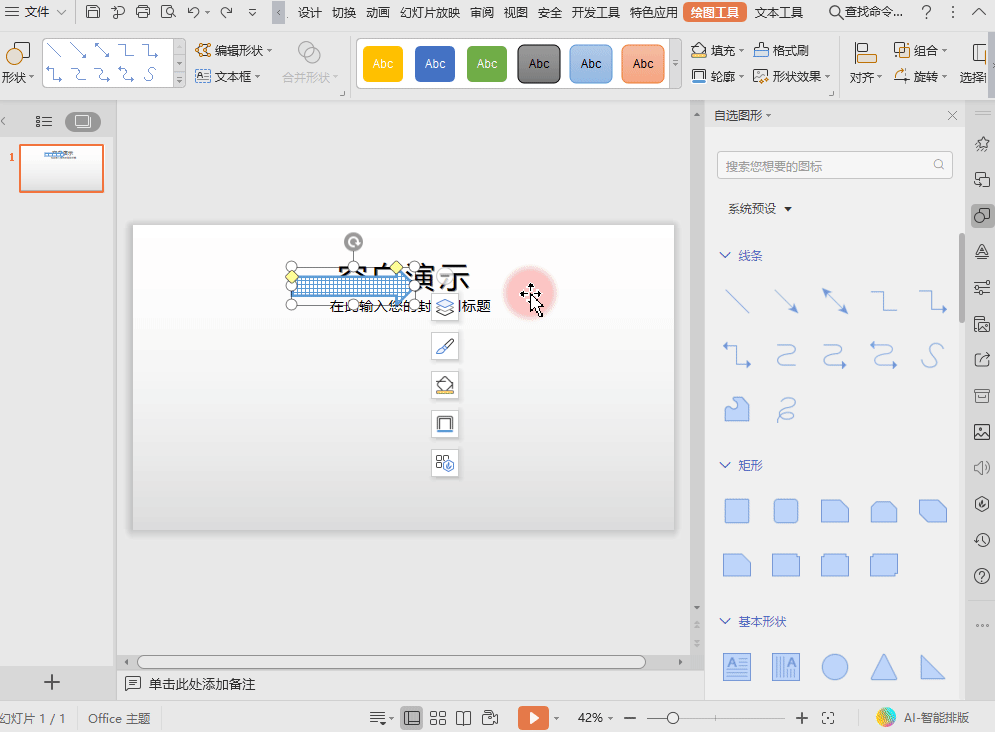Click the 形状效果 shape effects icon
The width and height of the screenshot is (995, 732).
(789, 76)
